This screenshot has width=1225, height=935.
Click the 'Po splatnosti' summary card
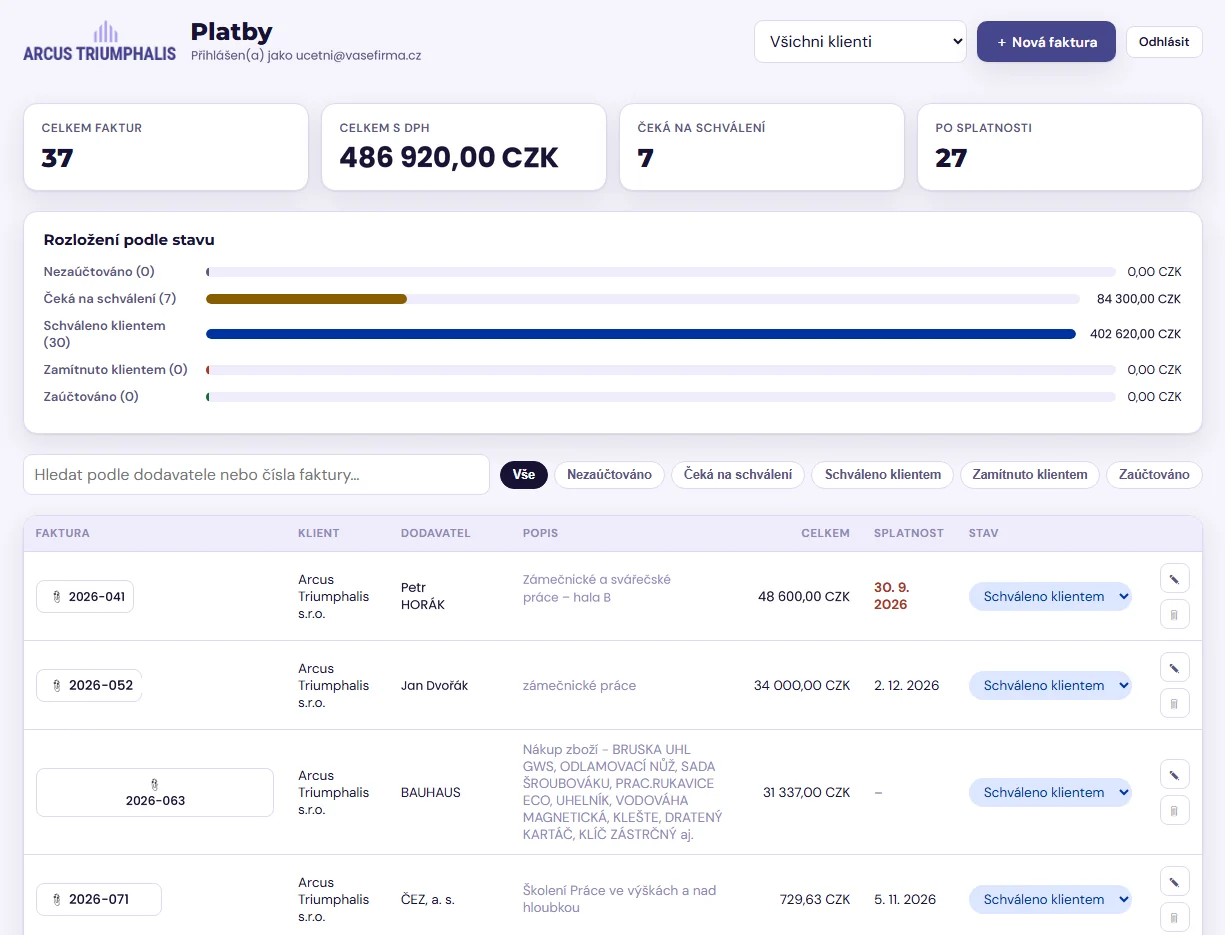point(1060,147)
